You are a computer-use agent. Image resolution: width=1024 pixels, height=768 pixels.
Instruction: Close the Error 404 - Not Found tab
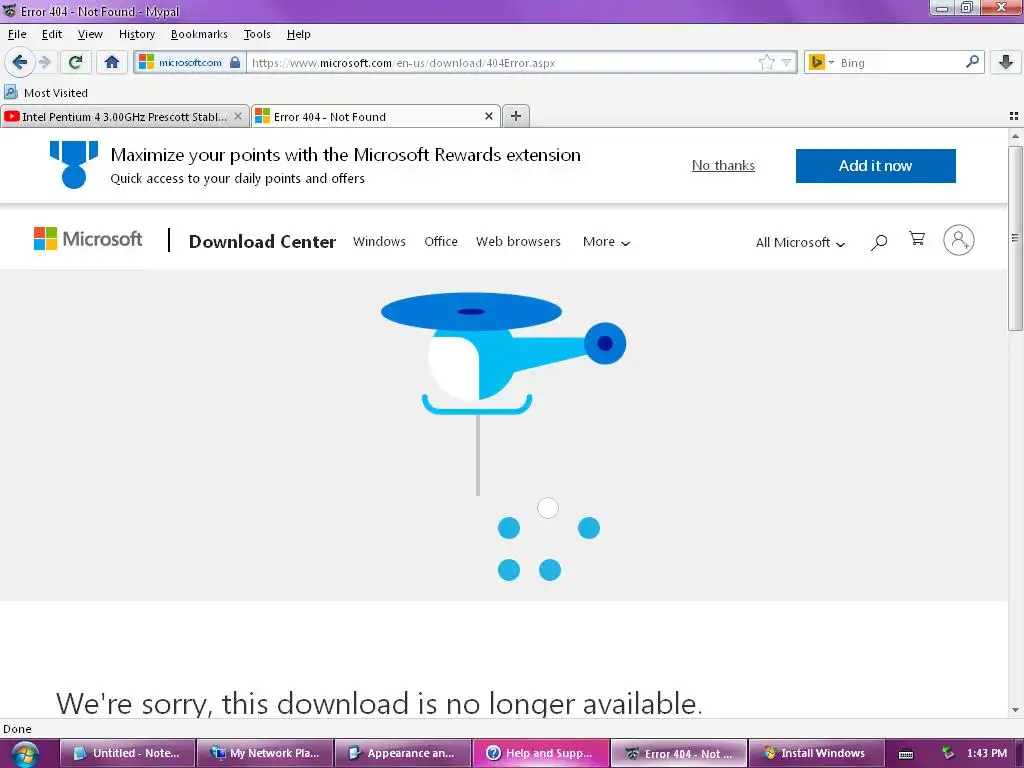(488, 116)
